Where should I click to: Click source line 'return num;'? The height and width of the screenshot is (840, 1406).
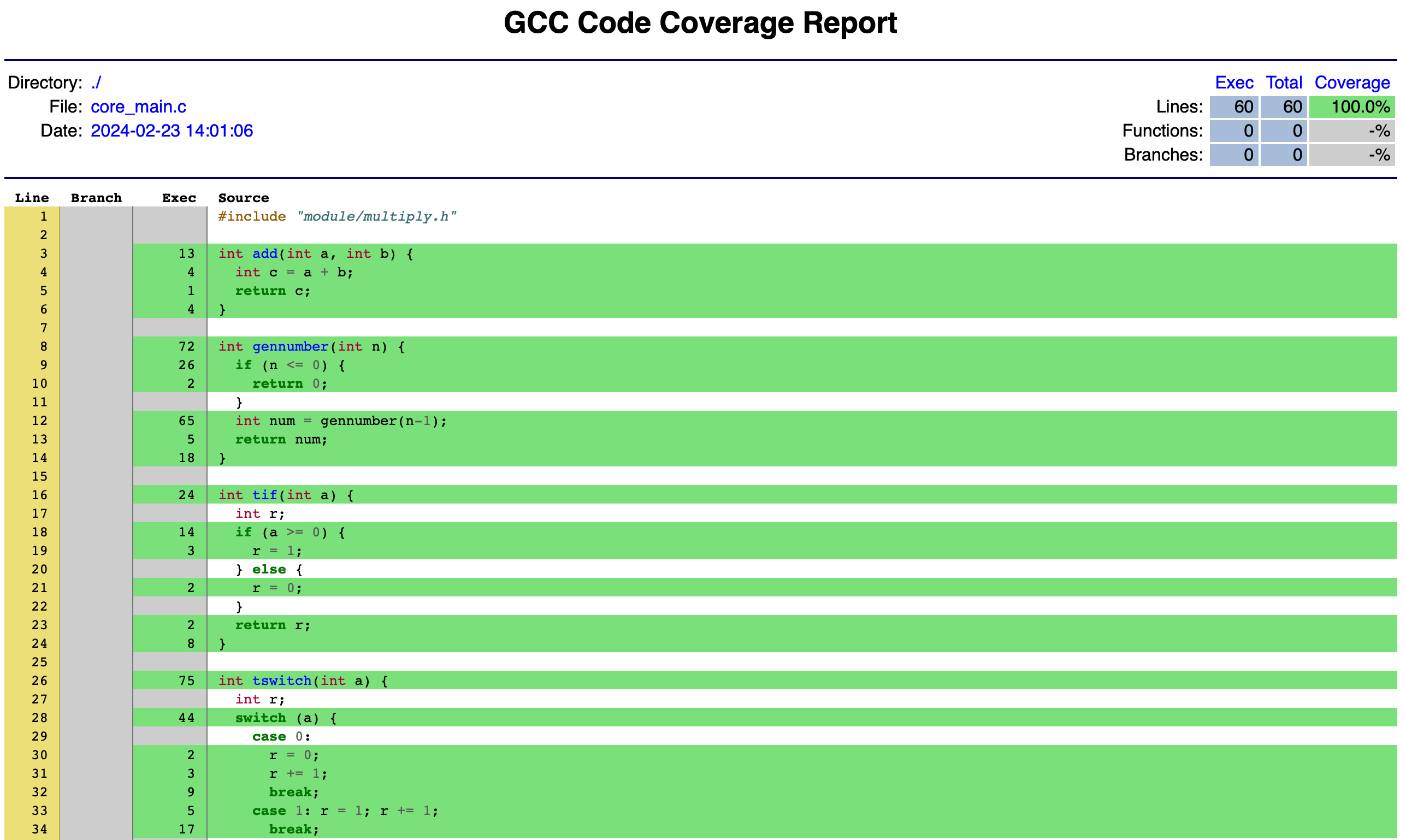pos(281,439)
